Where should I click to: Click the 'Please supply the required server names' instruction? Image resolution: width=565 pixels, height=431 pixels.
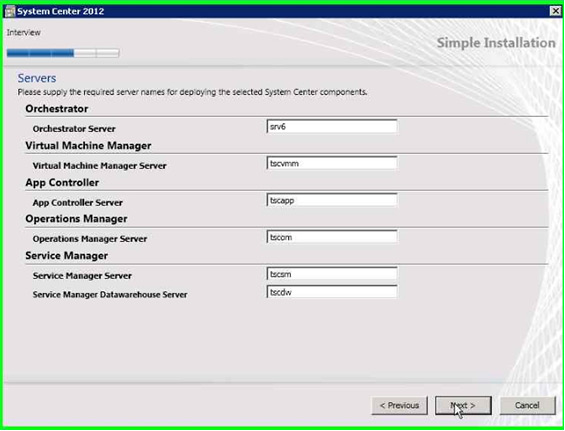(x=192, y=92)
